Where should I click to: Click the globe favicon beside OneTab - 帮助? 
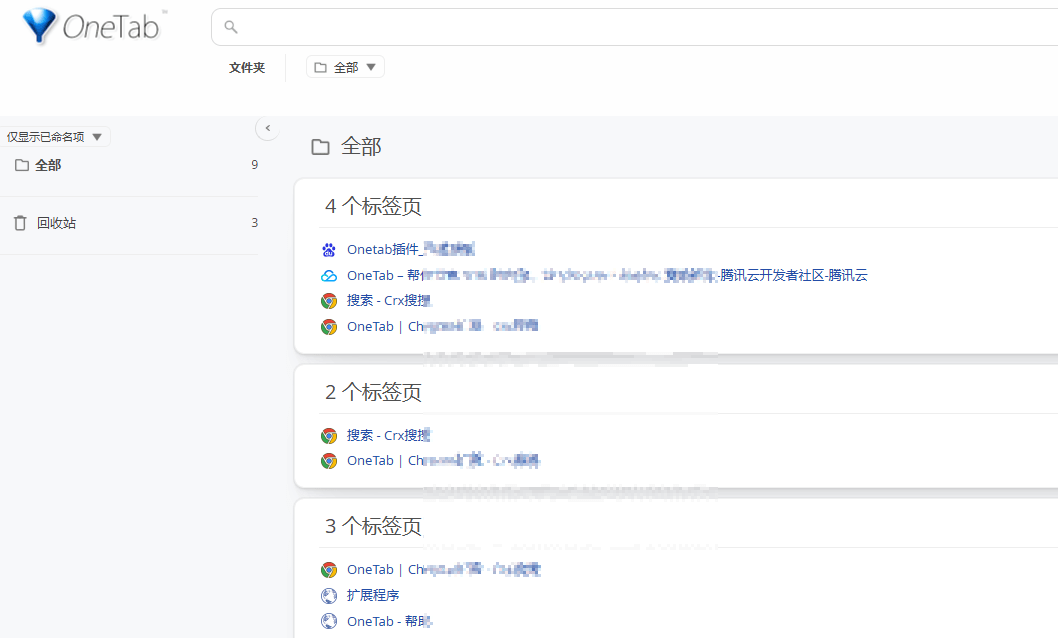tap(329, 621)
